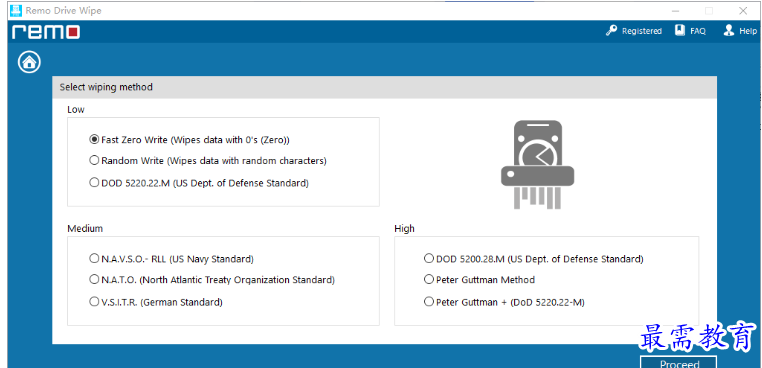
Task: Choose DOD 5220.22.M low-level option
Action: (199, 183)
